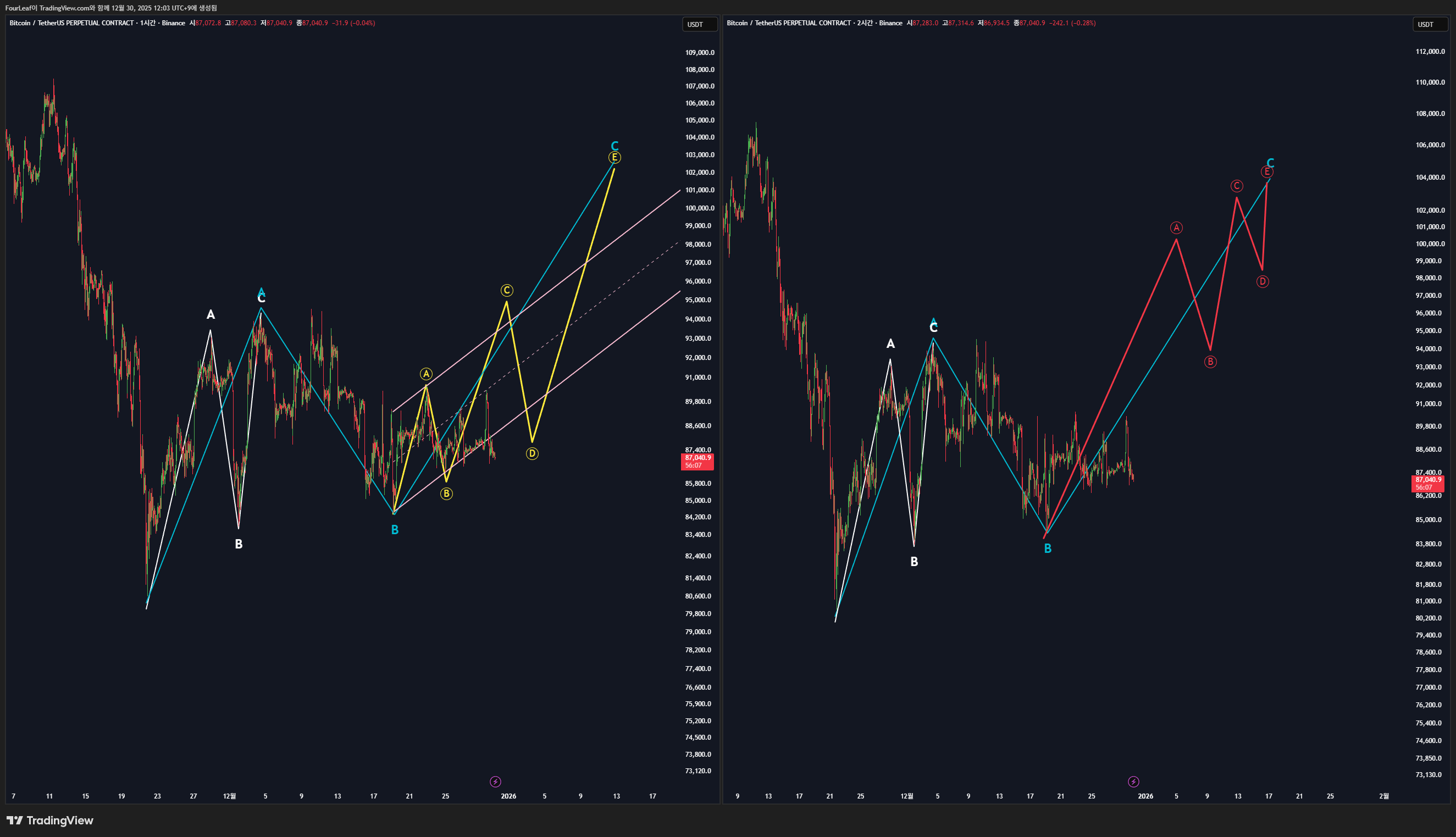Click 100,000.0 on left chart price axis
The height and width of the screenshot is (837, 1456).
click(x=700, y=208)
